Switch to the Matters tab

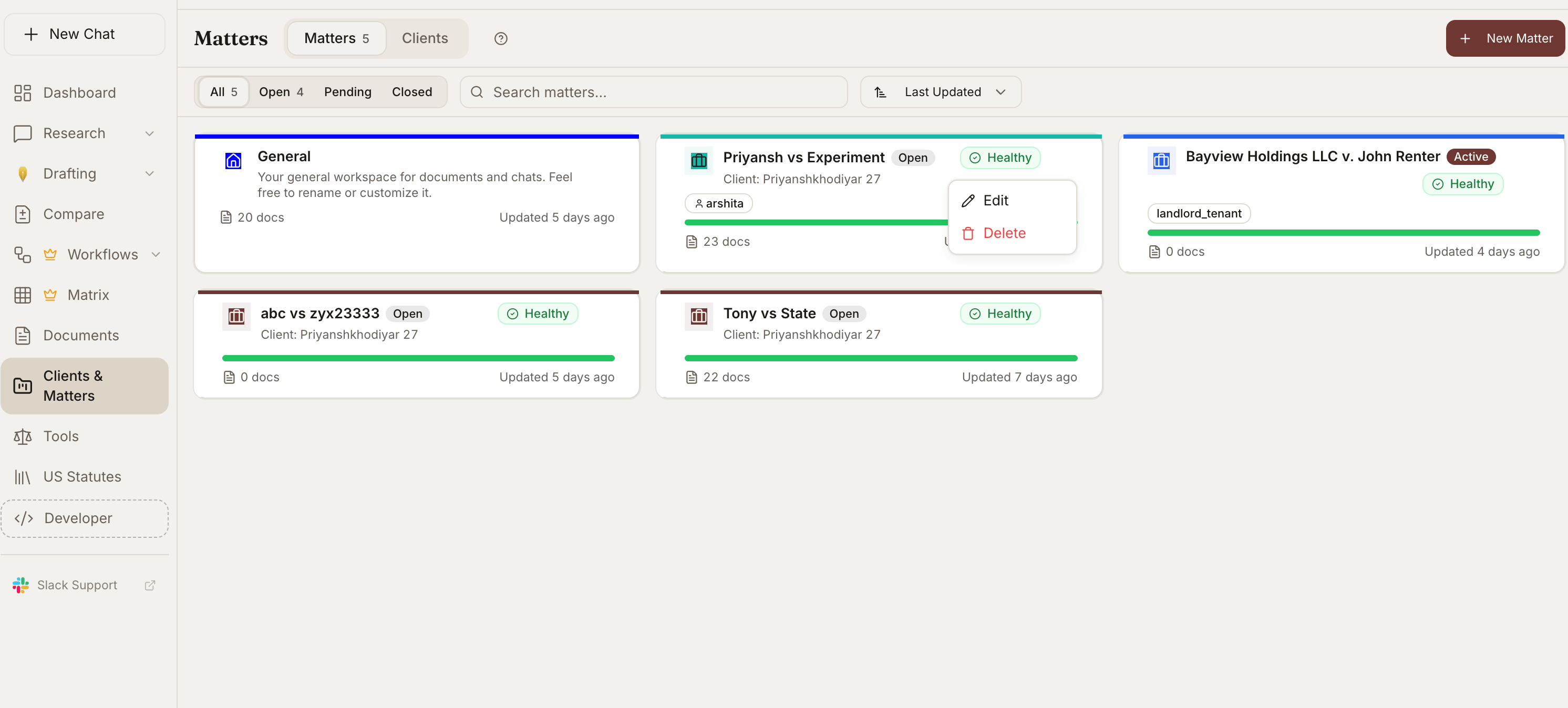pyautogui.click(x=336, y=38)
